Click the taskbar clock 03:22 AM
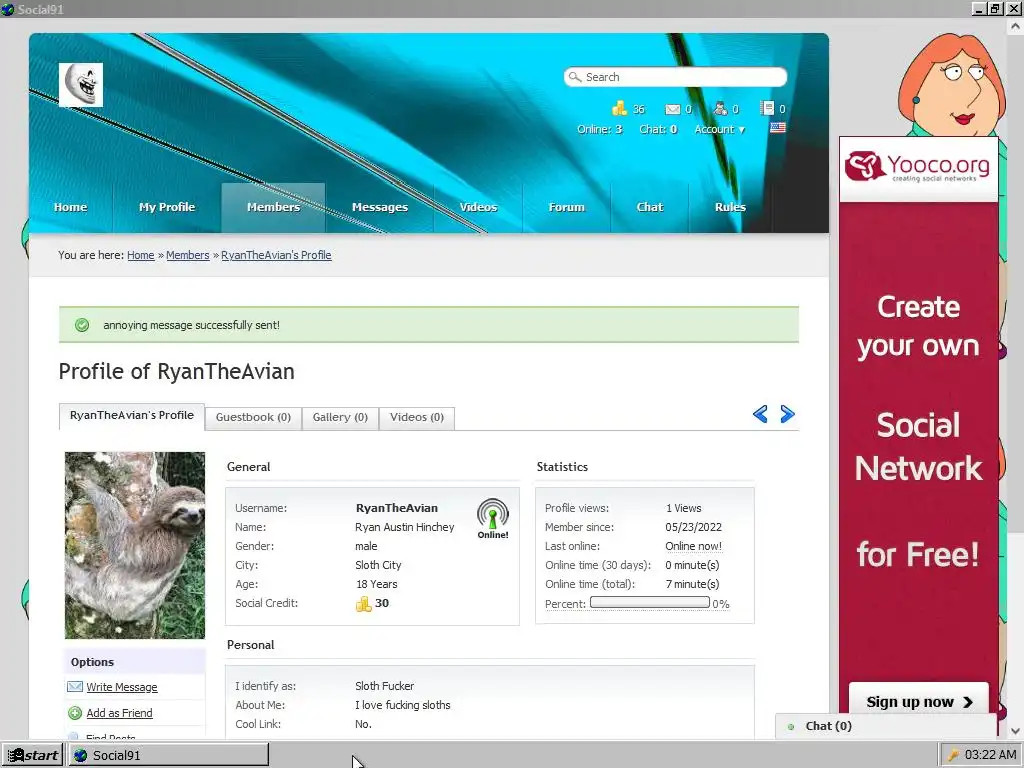Screen dimensions: 1024x768 (990, 756)
